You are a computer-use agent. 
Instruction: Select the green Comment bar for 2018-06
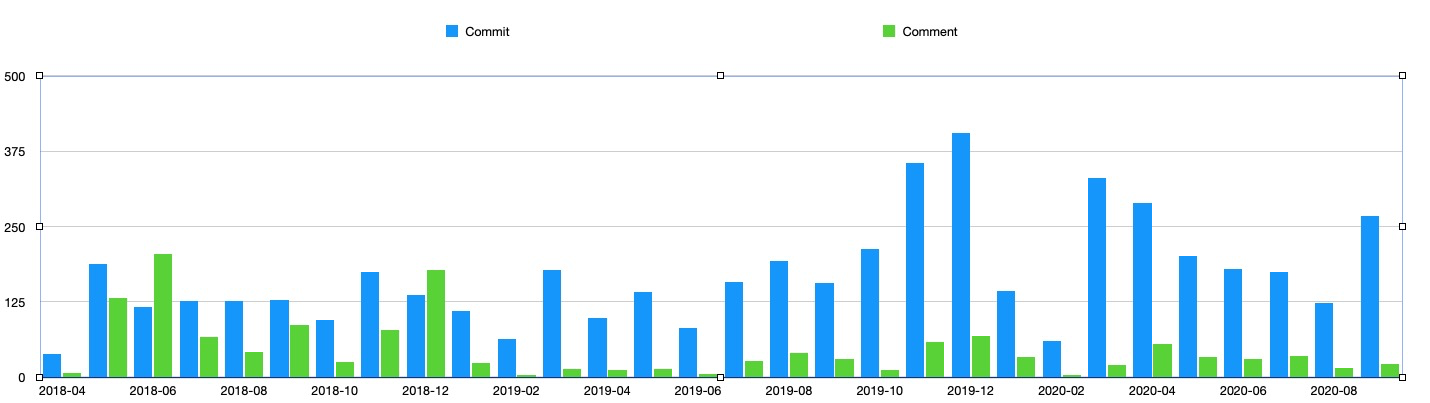[x=163, y=315]
